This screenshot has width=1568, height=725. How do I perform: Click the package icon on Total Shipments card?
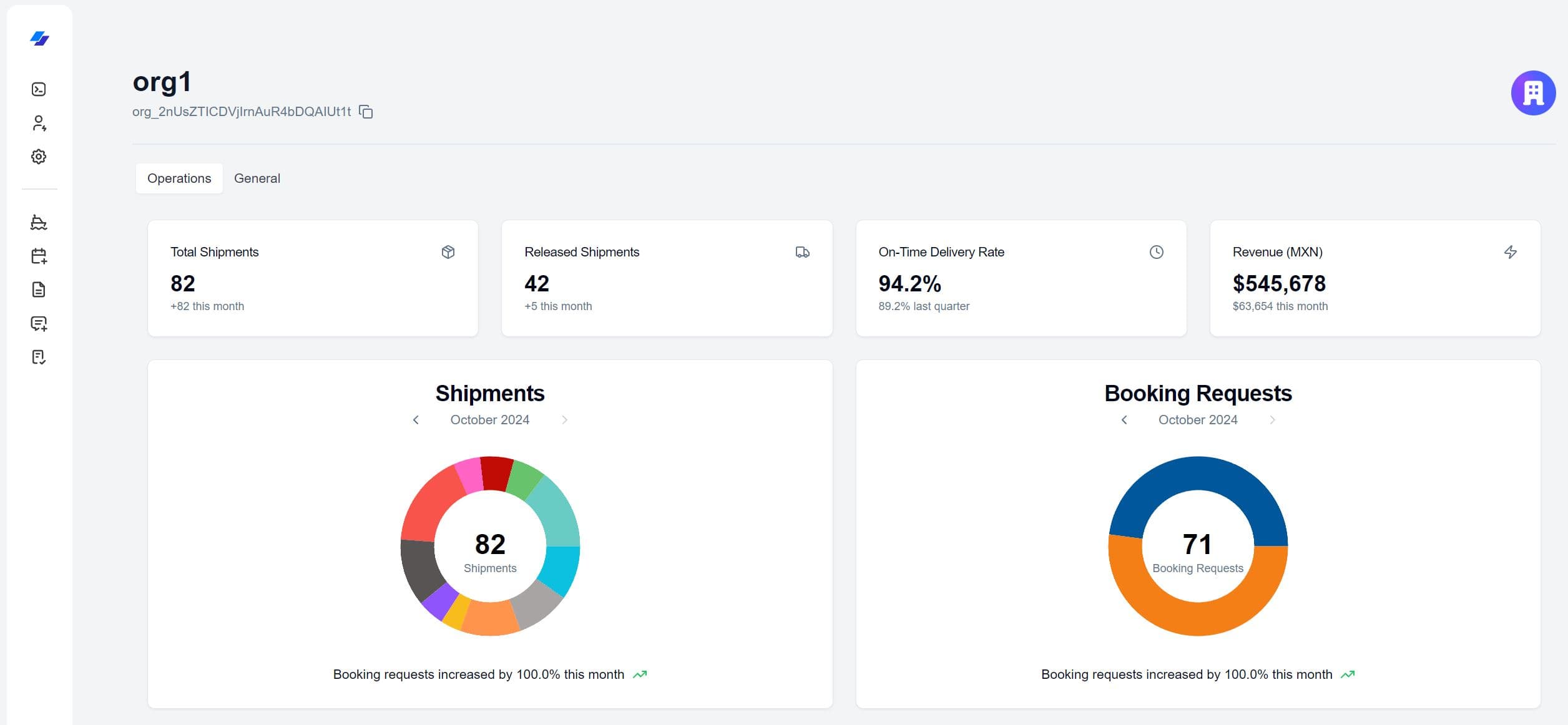tap(449, 252)
